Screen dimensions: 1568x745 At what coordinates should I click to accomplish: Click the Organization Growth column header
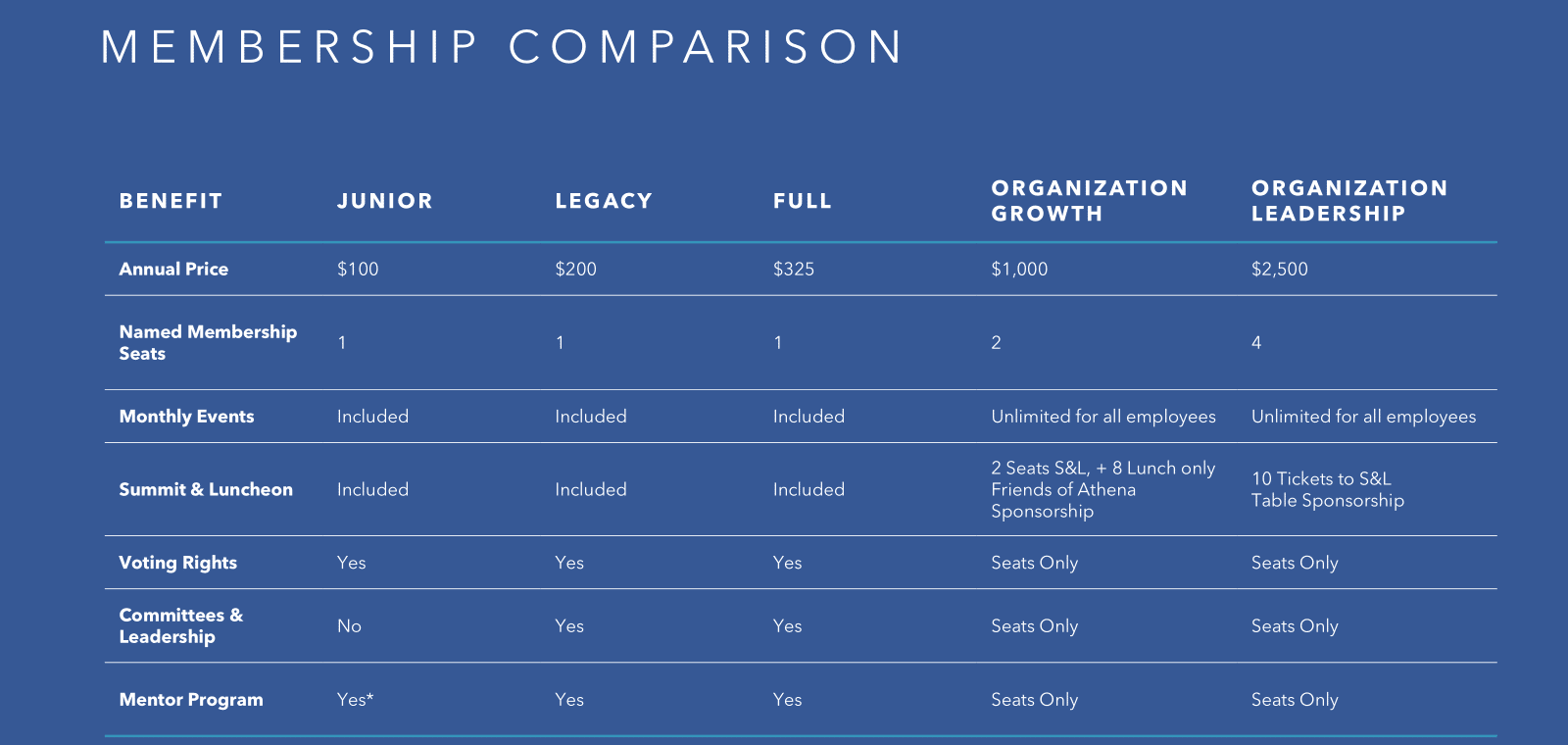tap(1089, 201)
